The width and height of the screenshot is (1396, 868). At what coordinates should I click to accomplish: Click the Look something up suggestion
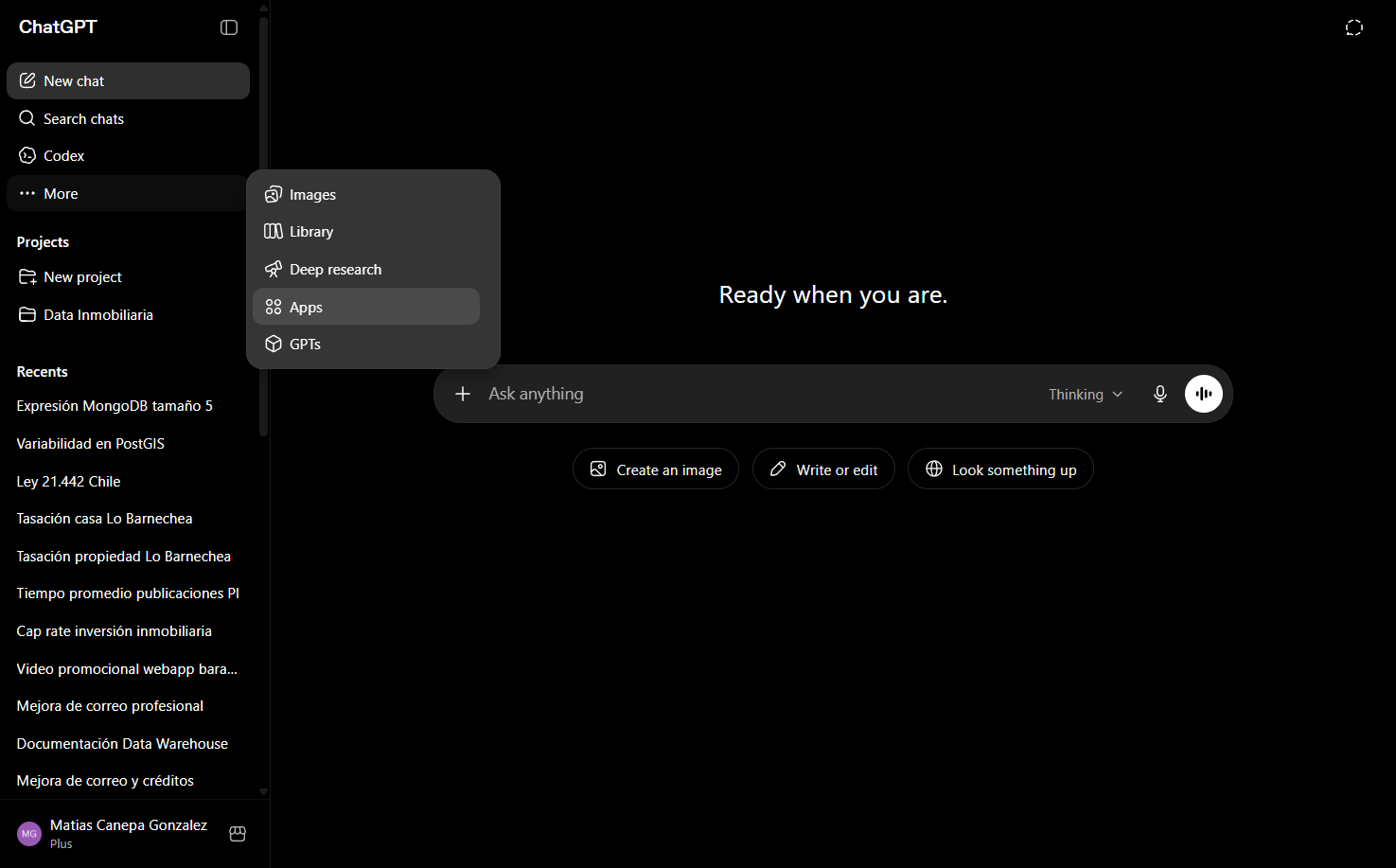(1000, 469)
